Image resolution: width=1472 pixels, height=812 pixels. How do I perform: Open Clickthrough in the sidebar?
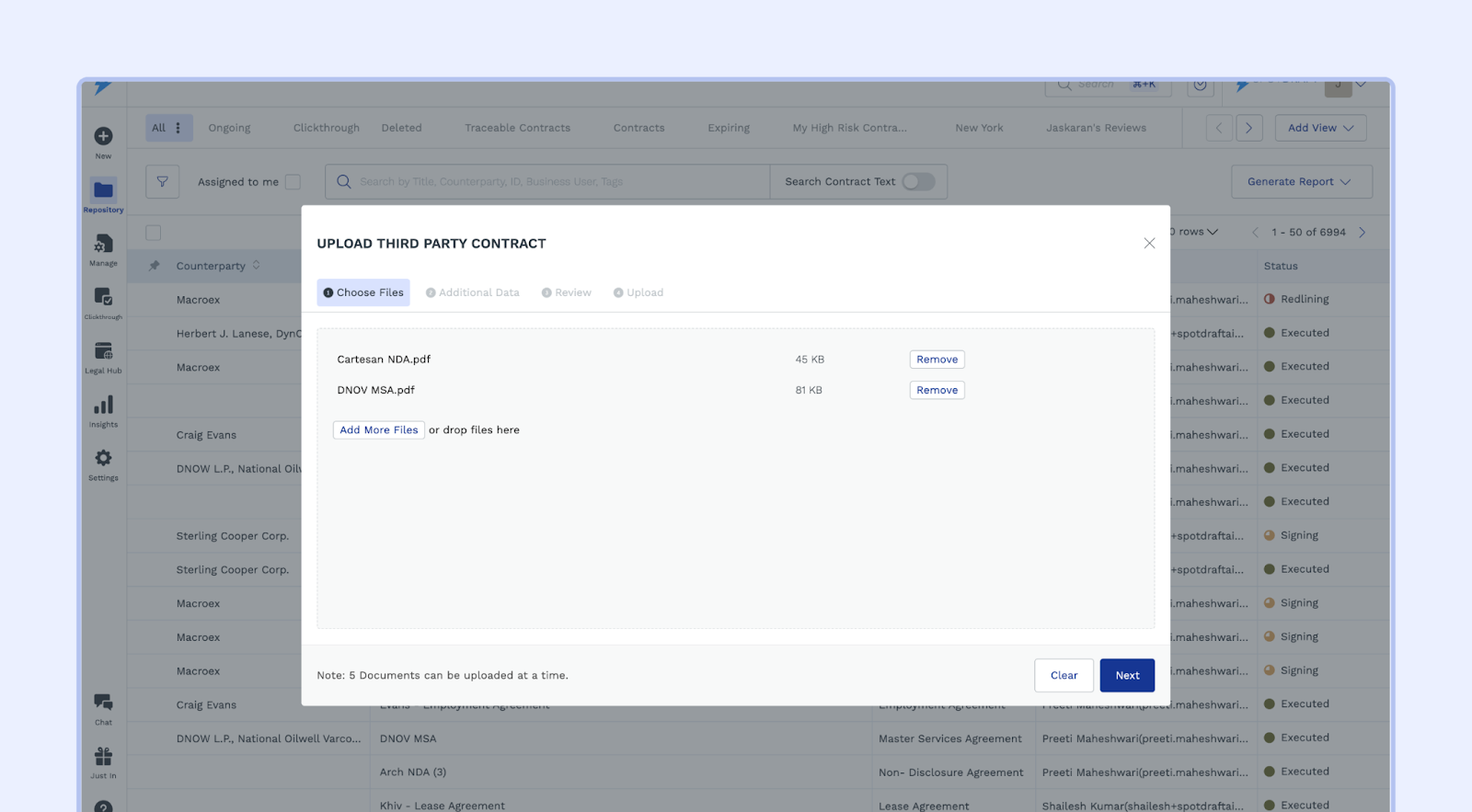[103, 298]
